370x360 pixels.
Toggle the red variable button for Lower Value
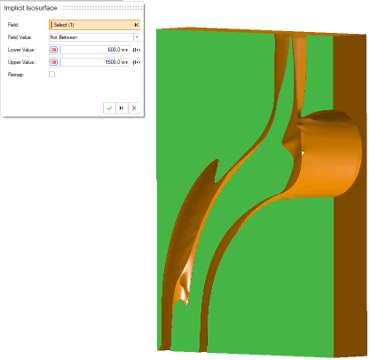pos(54,50)
